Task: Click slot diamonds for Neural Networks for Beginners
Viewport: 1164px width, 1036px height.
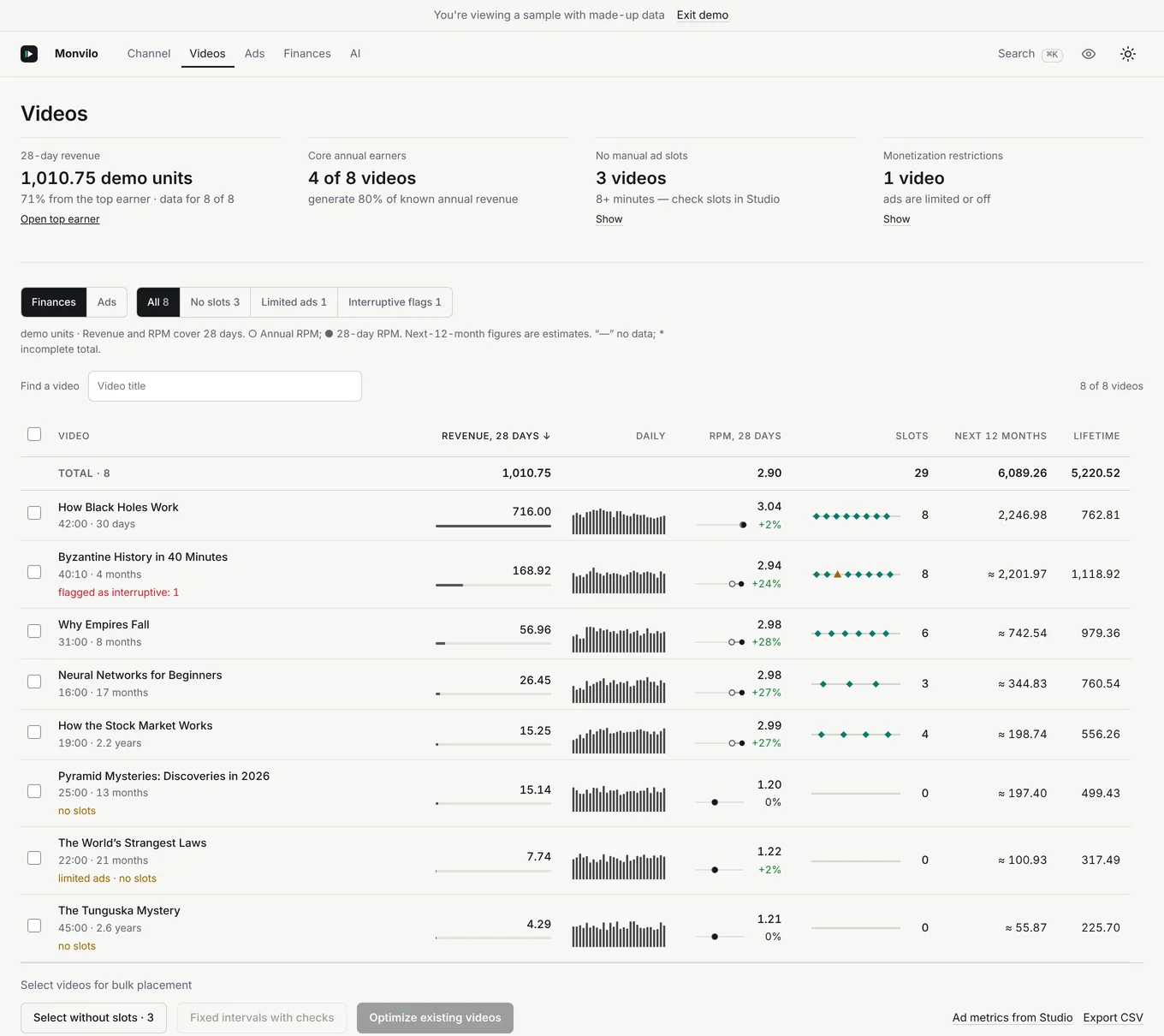Action: pyautogui.click(x=856, y=684)
